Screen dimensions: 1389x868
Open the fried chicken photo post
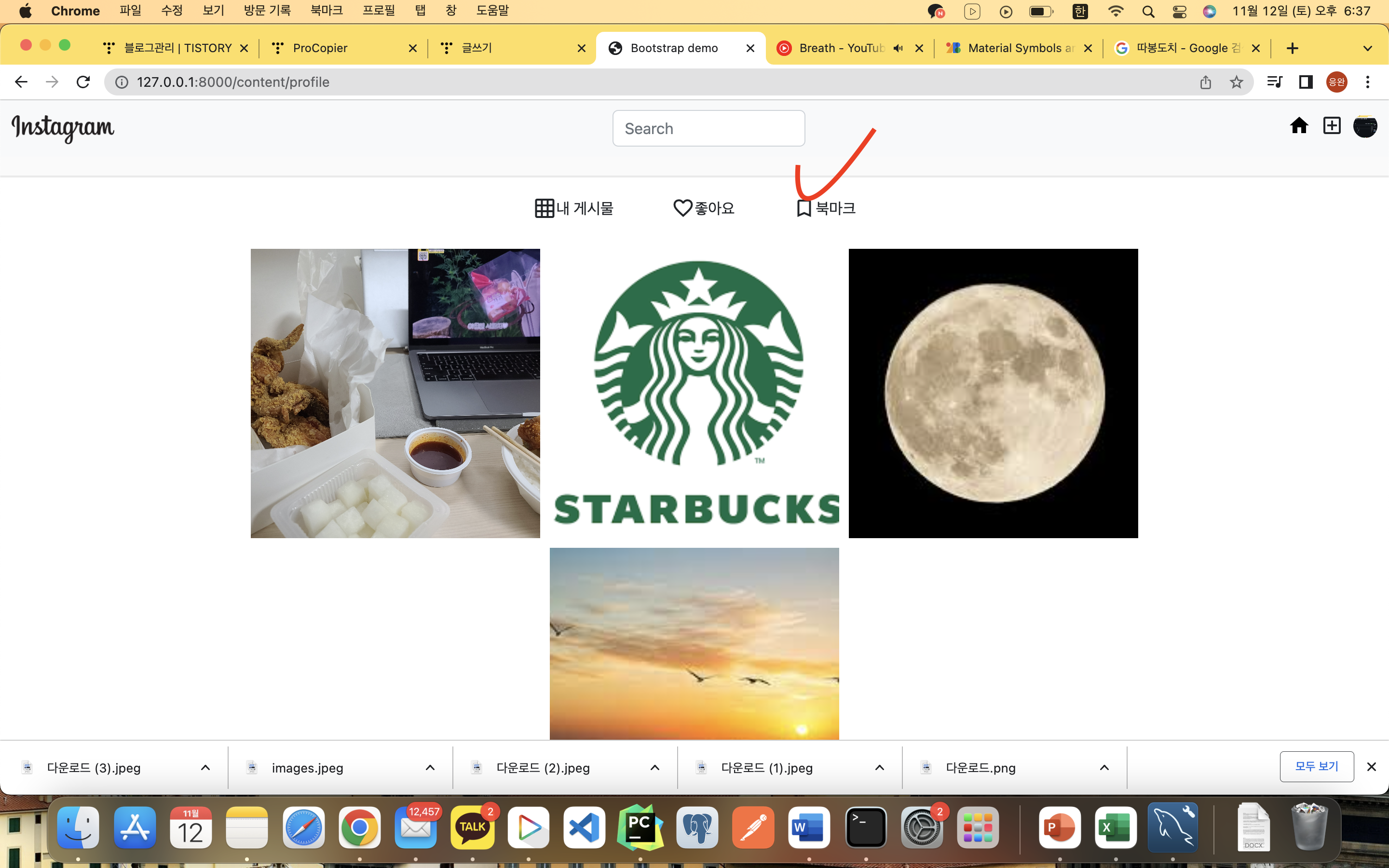coord(395,393)
